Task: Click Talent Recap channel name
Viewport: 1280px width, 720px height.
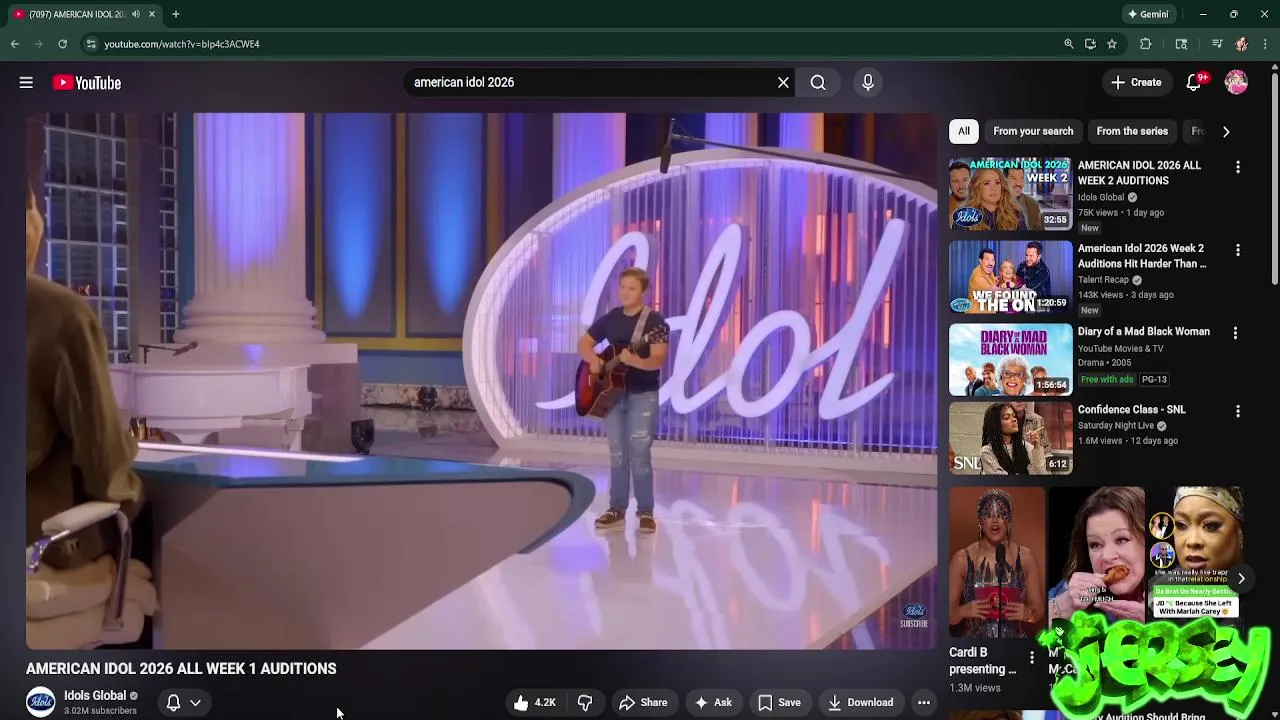Action: click(x=1103, y=280)
